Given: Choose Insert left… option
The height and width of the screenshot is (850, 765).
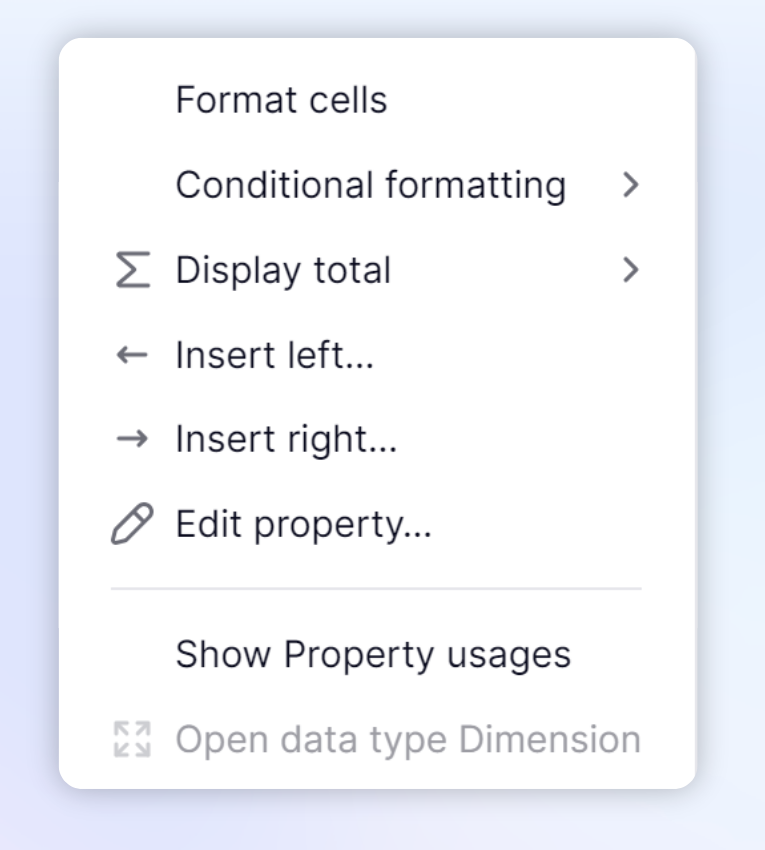Looking at the screenshot, I should pyautogui.click(x=377, y=355).
